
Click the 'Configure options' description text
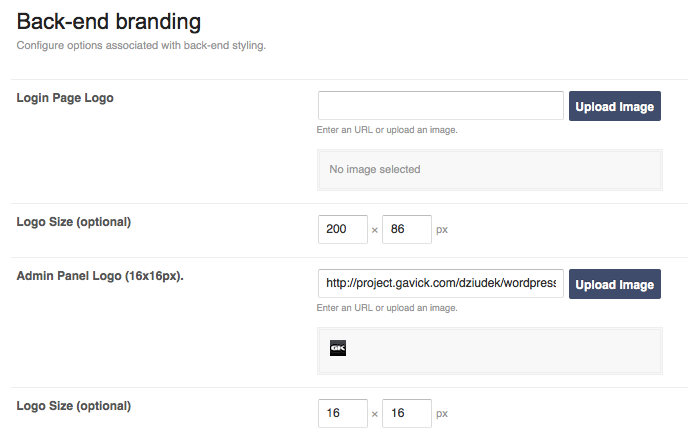pyautogui.click(x=141, y=45)
